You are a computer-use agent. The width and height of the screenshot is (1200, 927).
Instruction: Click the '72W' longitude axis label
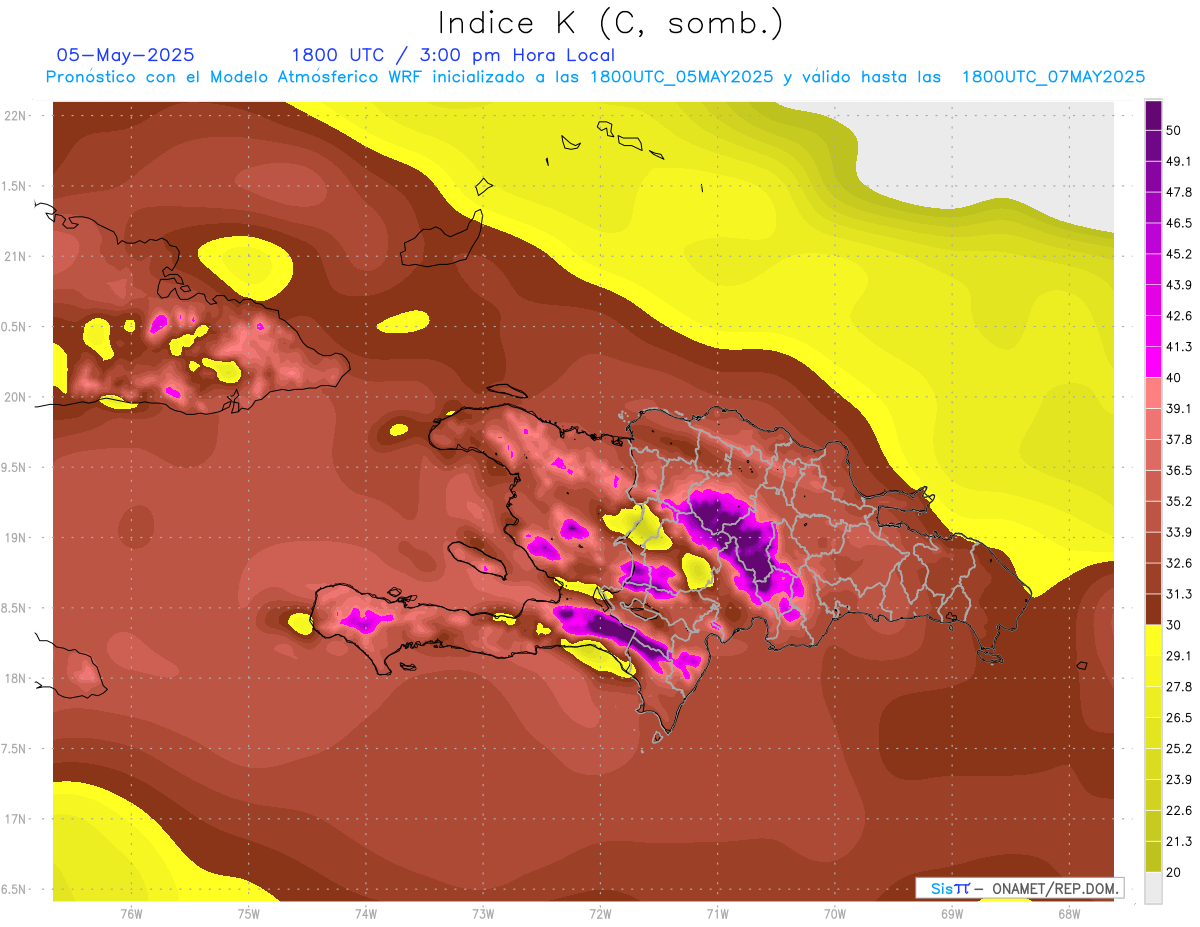coord(600,914)
